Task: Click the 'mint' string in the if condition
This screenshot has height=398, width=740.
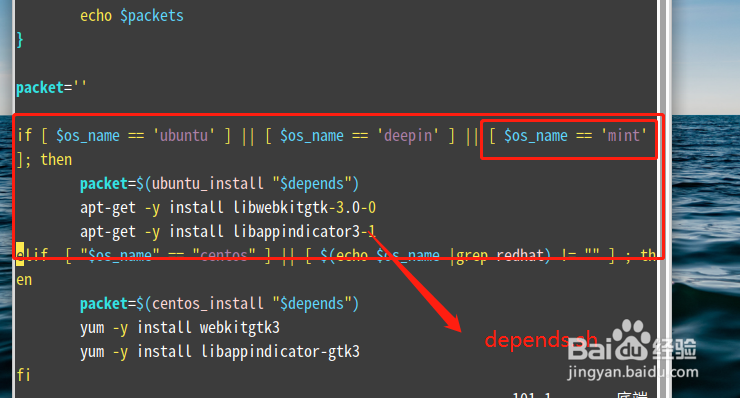Action: tap(623, 136)
